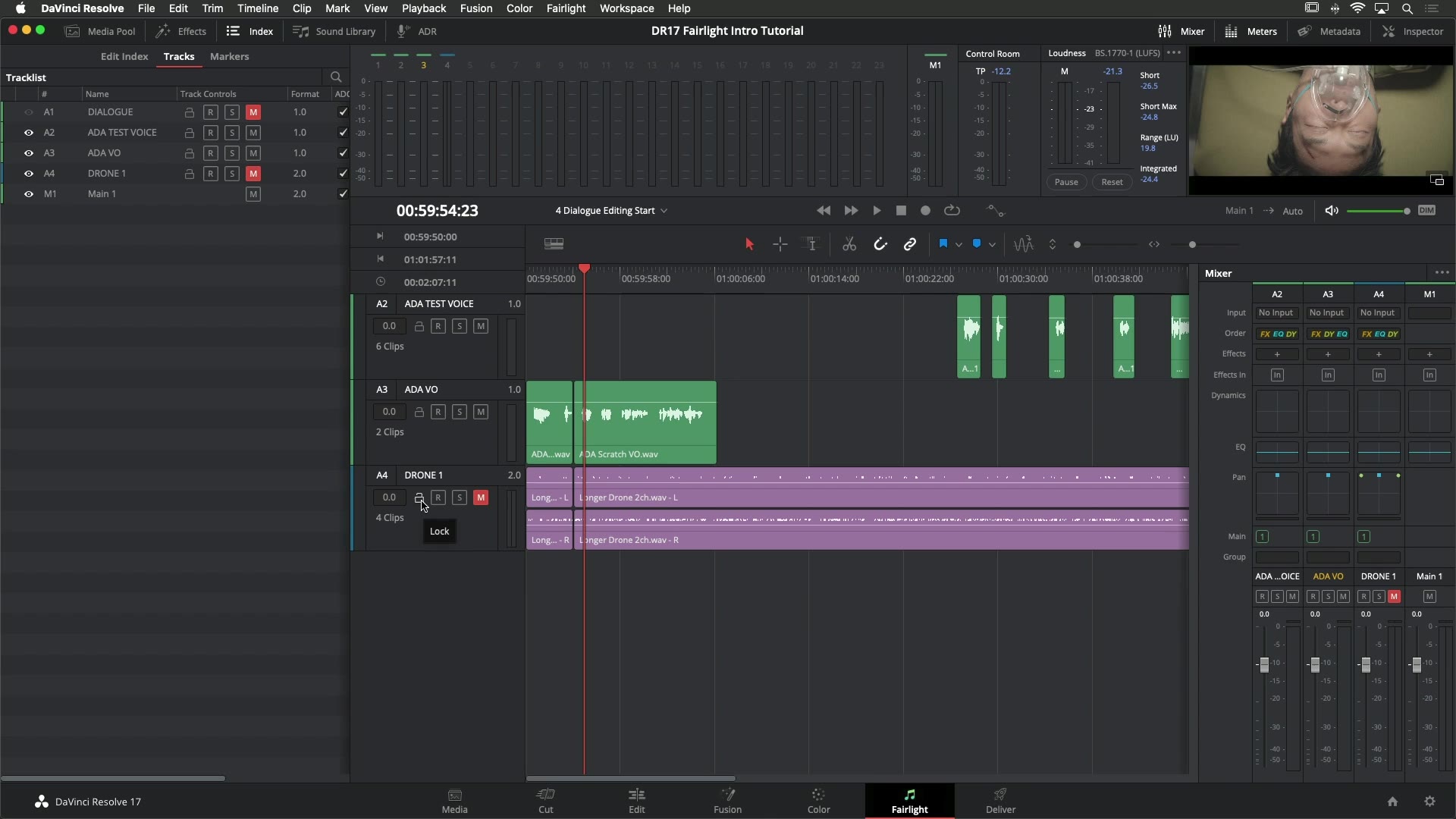1456x819 pixels.
Task: Add a blue marker at playhead
Action: [977, 244]
